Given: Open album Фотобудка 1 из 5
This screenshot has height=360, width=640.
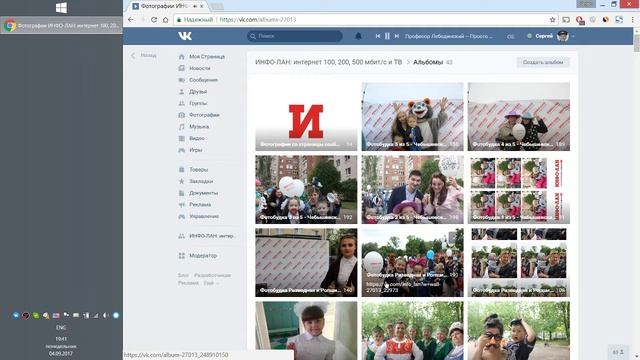Looking at the screenshot, I should click(519, 189).
